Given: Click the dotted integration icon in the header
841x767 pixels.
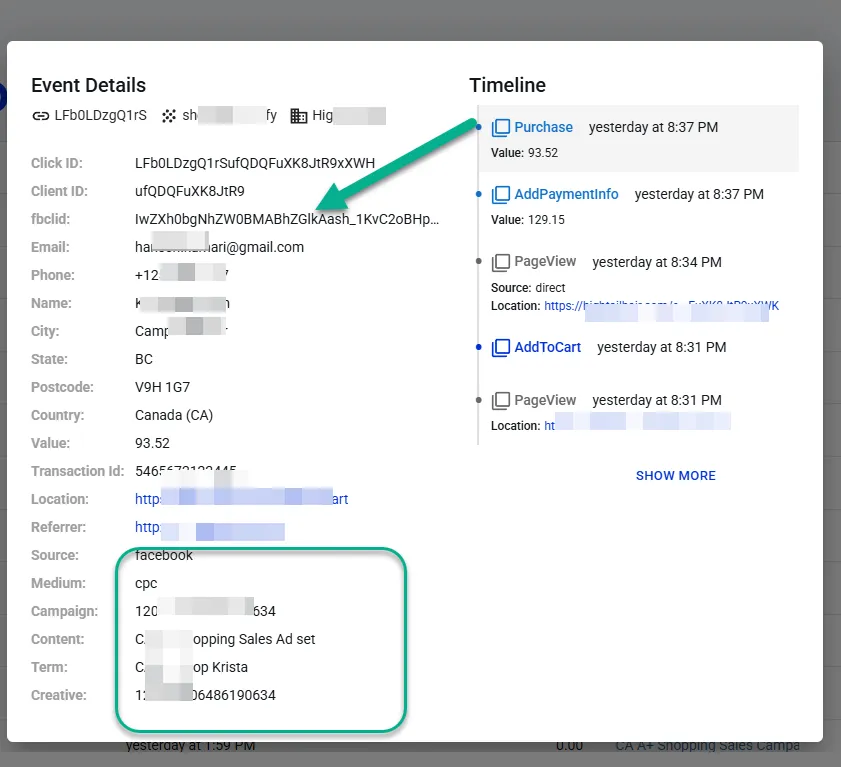Looking at the screenshot, I should click(x=169, y=116).
